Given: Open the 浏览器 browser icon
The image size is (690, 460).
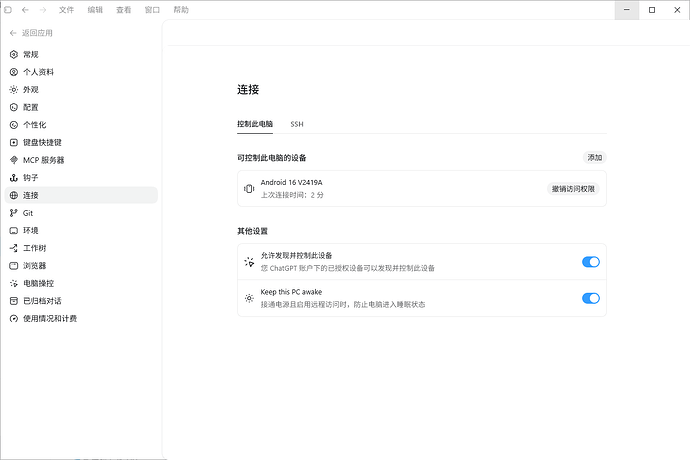Looking at the screenshot, I should click(x=14, y=265).
